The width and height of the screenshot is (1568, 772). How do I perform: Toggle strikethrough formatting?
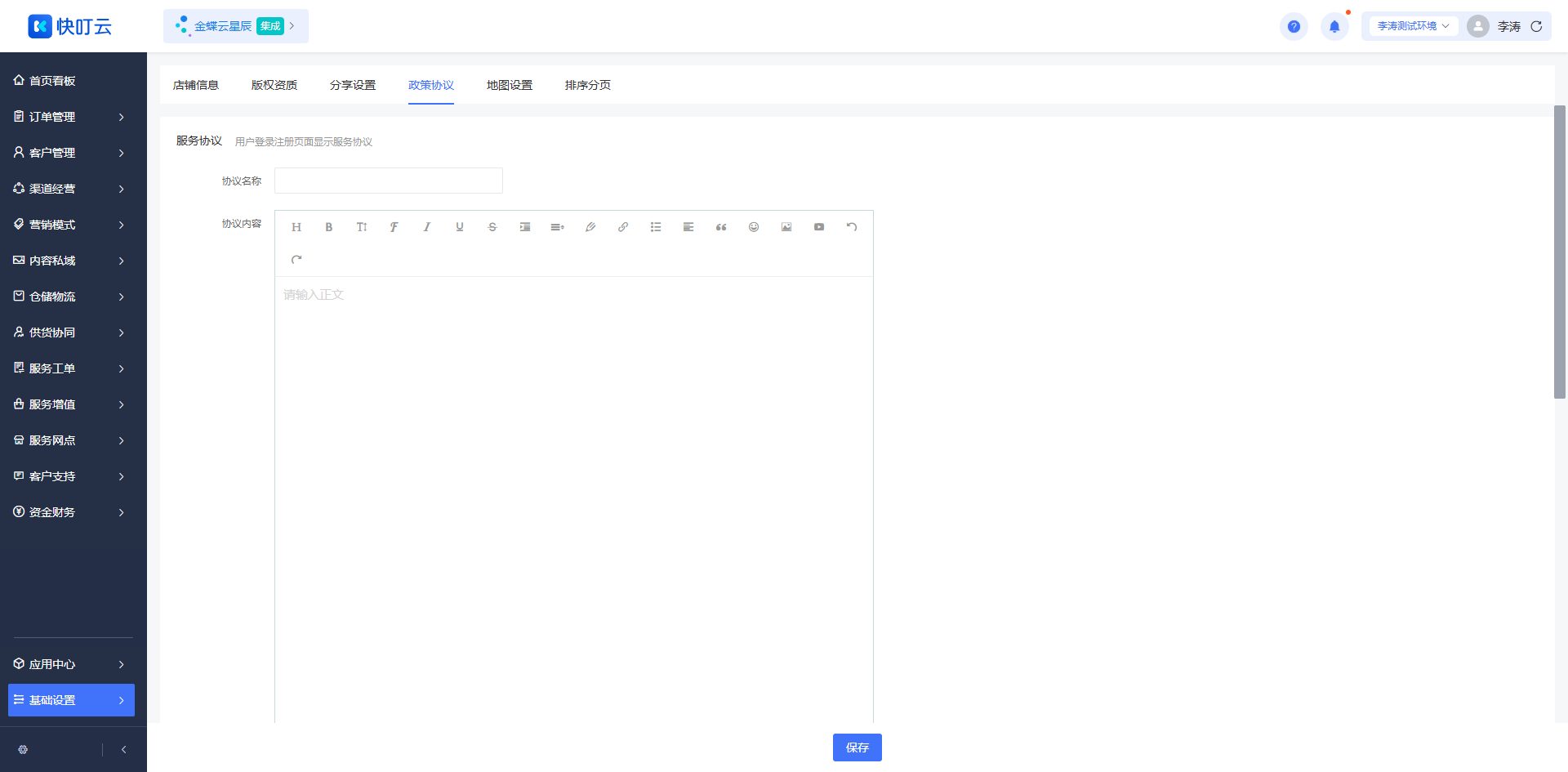pyautogui.click(x=492, y=227)
